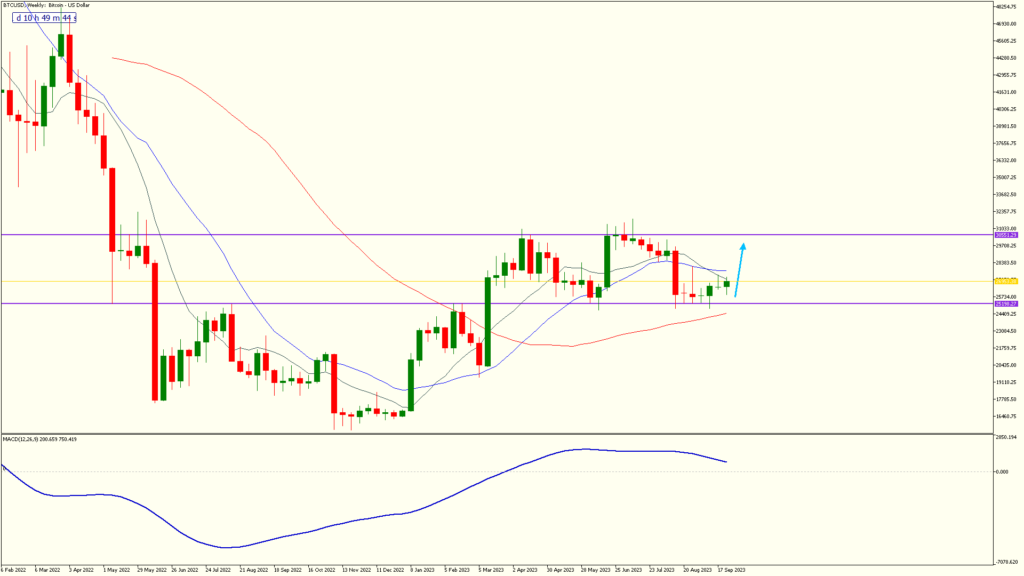Click the 31033.00 price scale value

pyautogui.click(x=1005, y=228)
